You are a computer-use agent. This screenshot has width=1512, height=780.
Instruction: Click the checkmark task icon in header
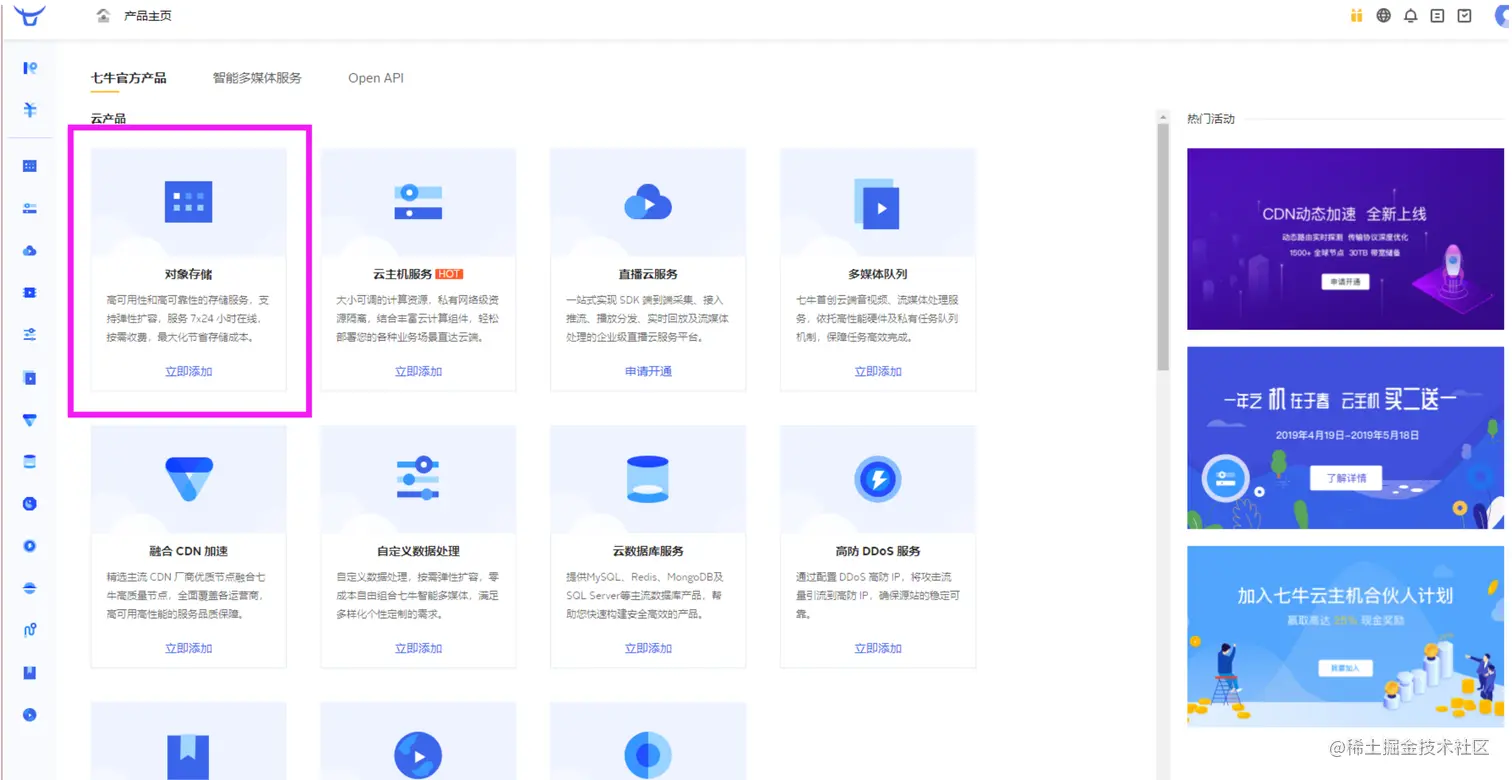pos(1465,16)
